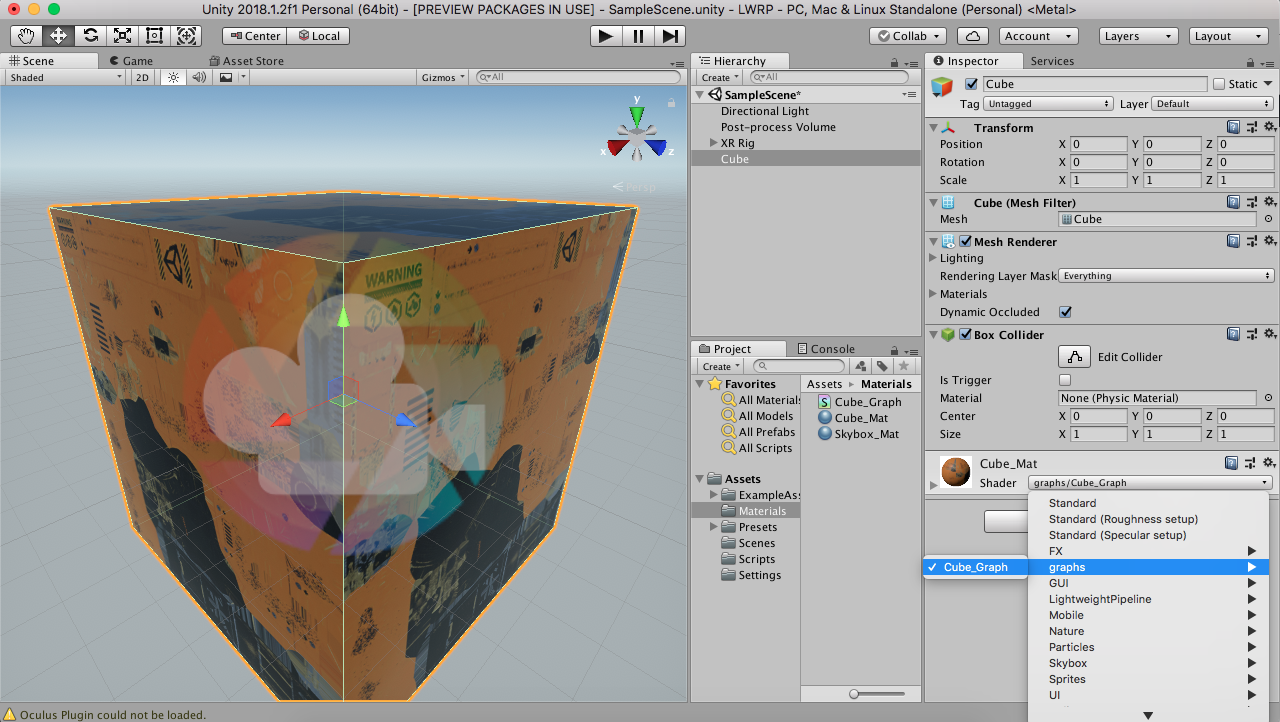Select the Rect transform tool
The width and height of the screenshot is (1280, 722).
pyautogui.click(x=154, y=36)
